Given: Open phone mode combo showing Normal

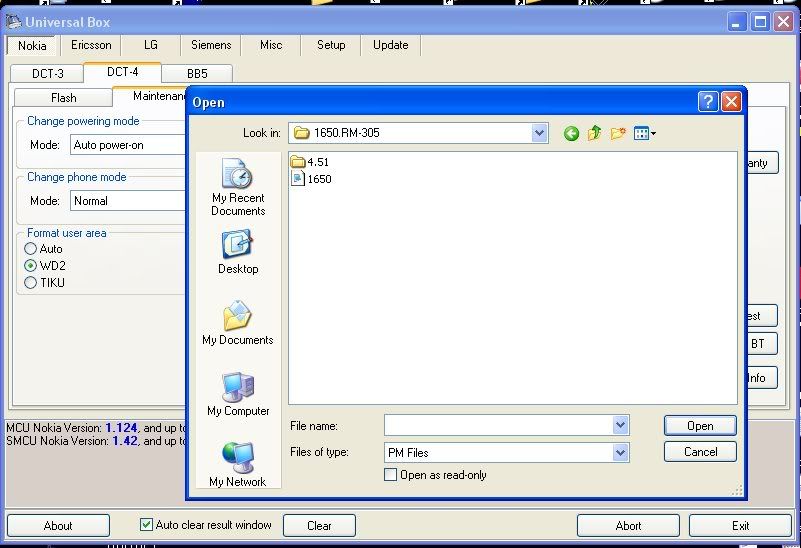Looking at the screenshot, I should pos(128,201).
